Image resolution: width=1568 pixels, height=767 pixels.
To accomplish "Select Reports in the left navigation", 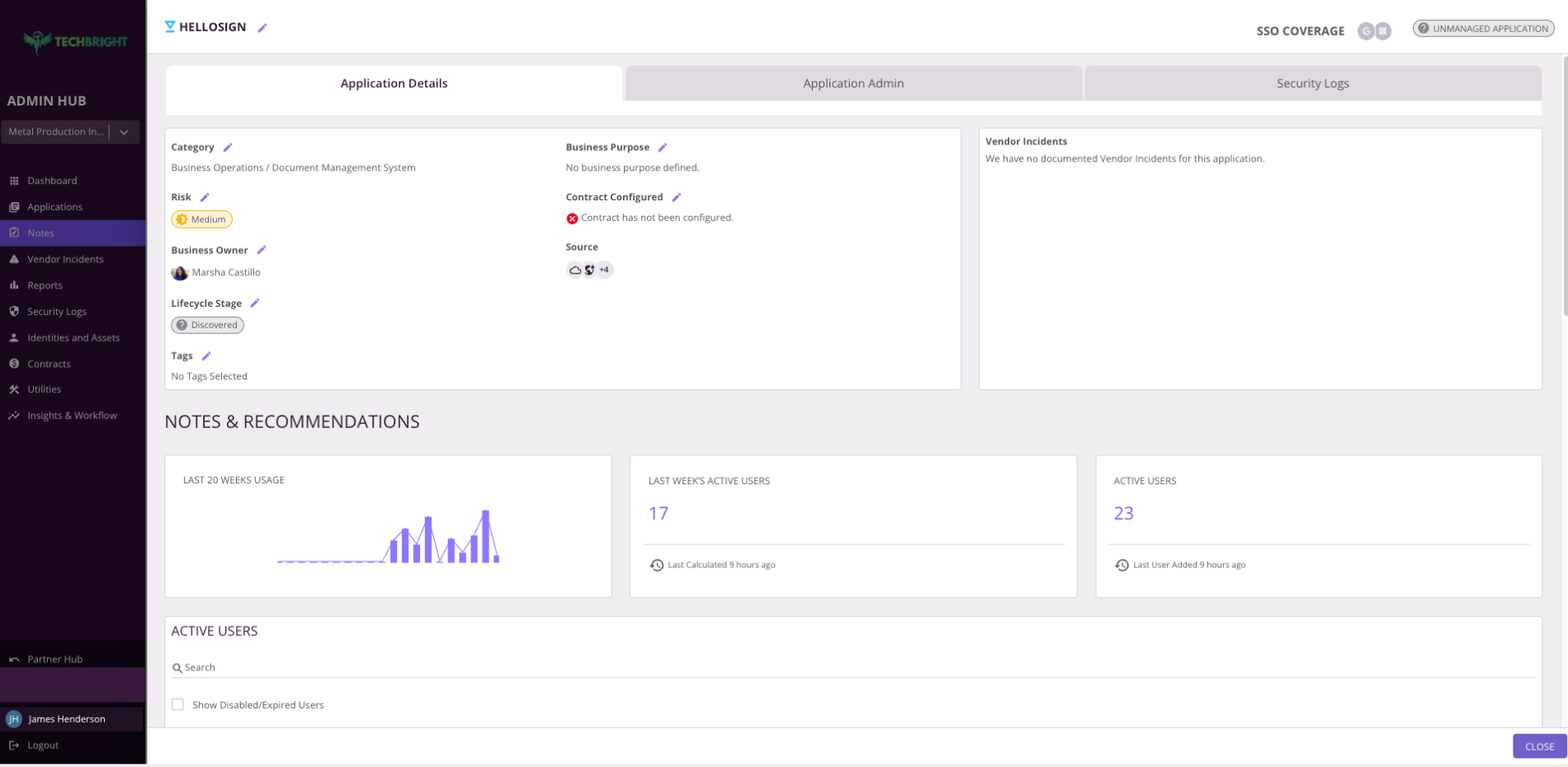I will tap(45, 285).
